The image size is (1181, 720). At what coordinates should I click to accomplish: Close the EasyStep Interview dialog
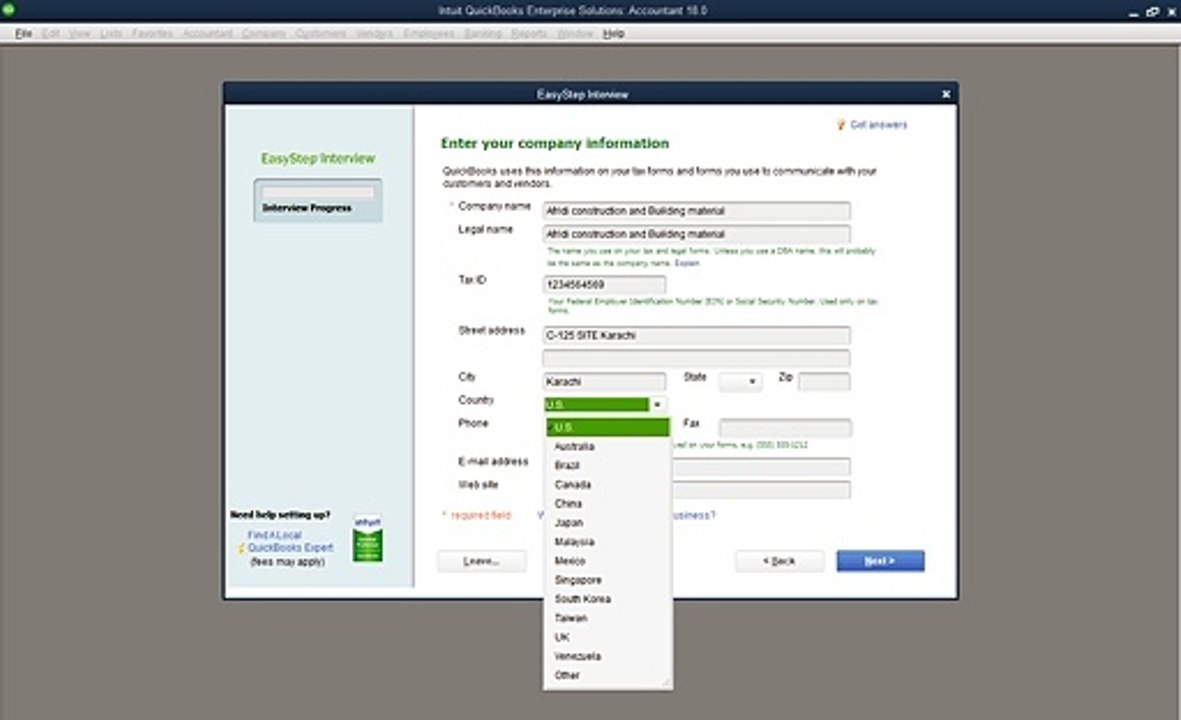tap(946, 94)
